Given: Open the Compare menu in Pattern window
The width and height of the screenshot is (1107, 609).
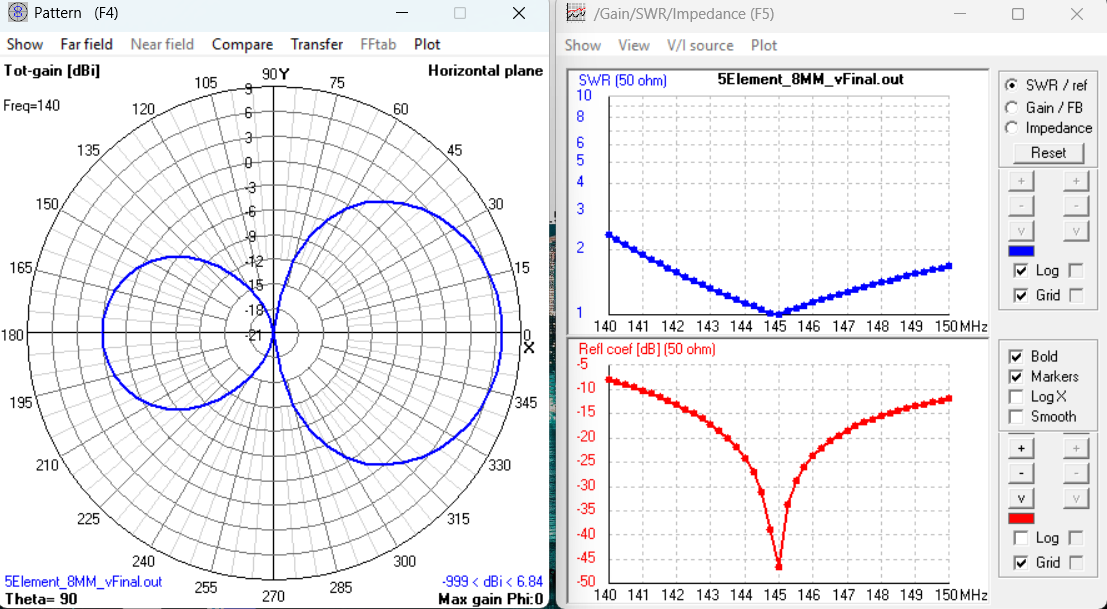Looking at the screenshot, I should pyautogui.click(x=242, y=44).
